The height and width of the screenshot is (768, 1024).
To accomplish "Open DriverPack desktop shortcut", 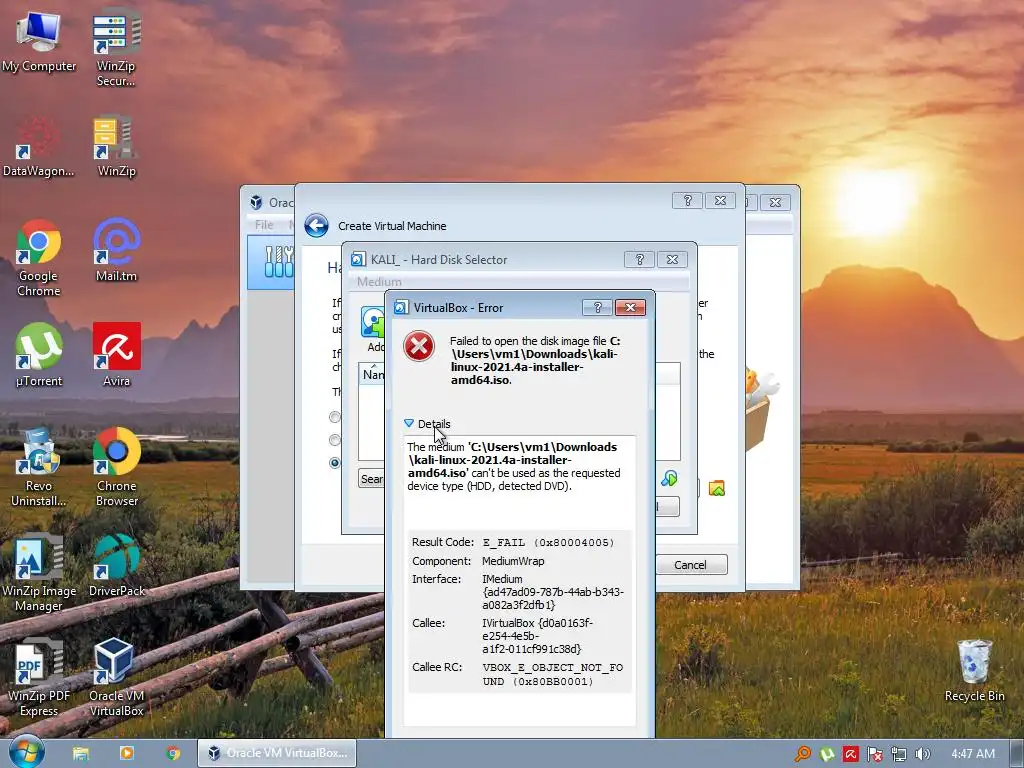I will click(116, 566).
